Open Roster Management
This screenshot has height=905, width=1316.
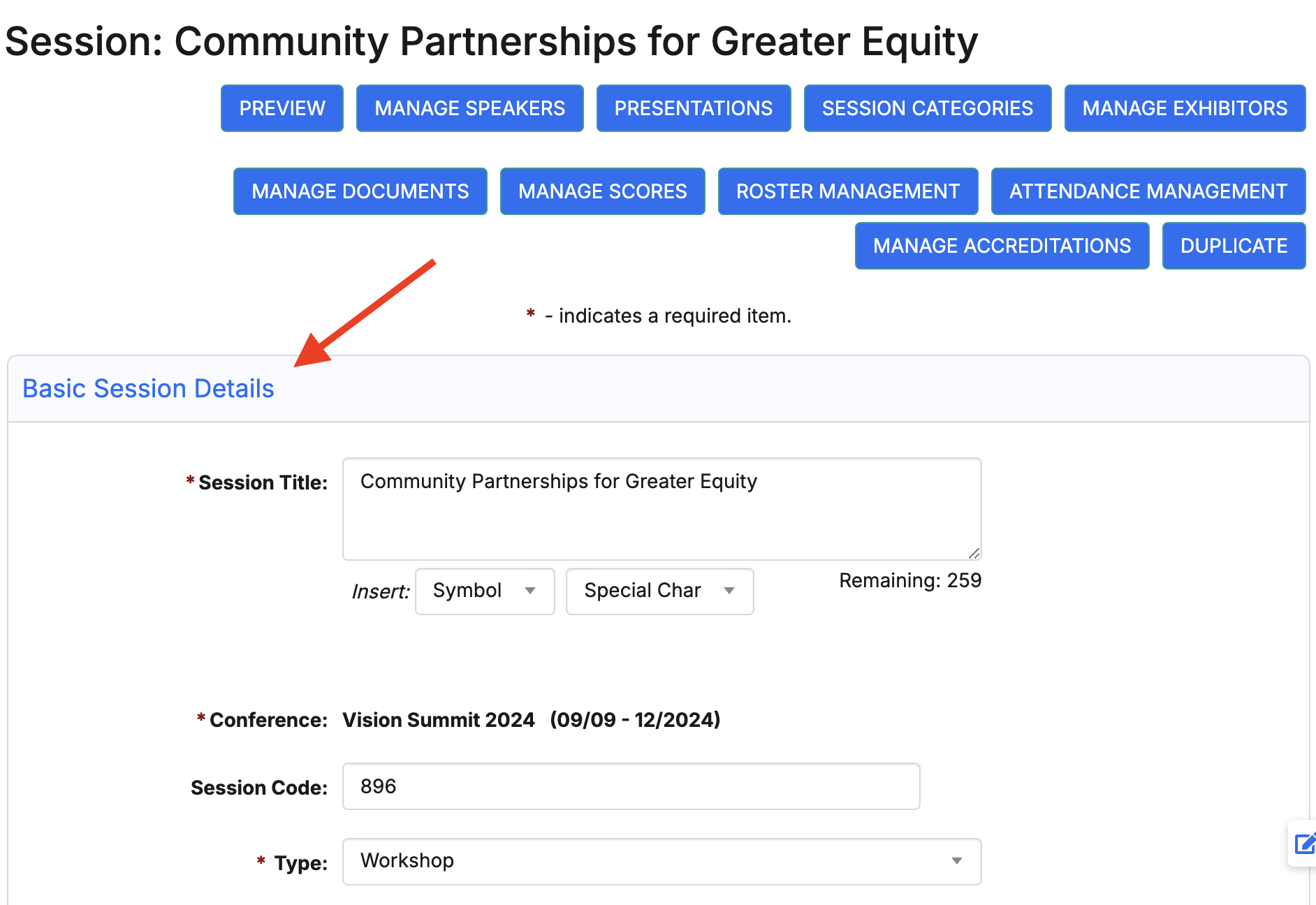point(847,191)
